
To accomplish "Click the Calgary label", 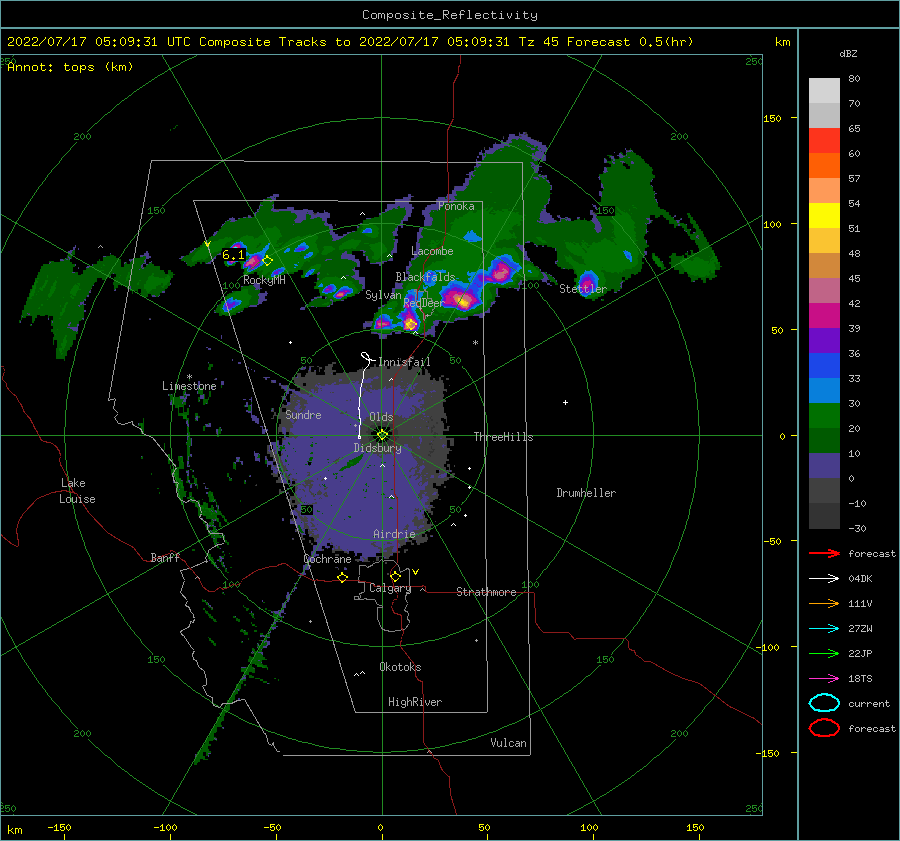I will 390,588.
